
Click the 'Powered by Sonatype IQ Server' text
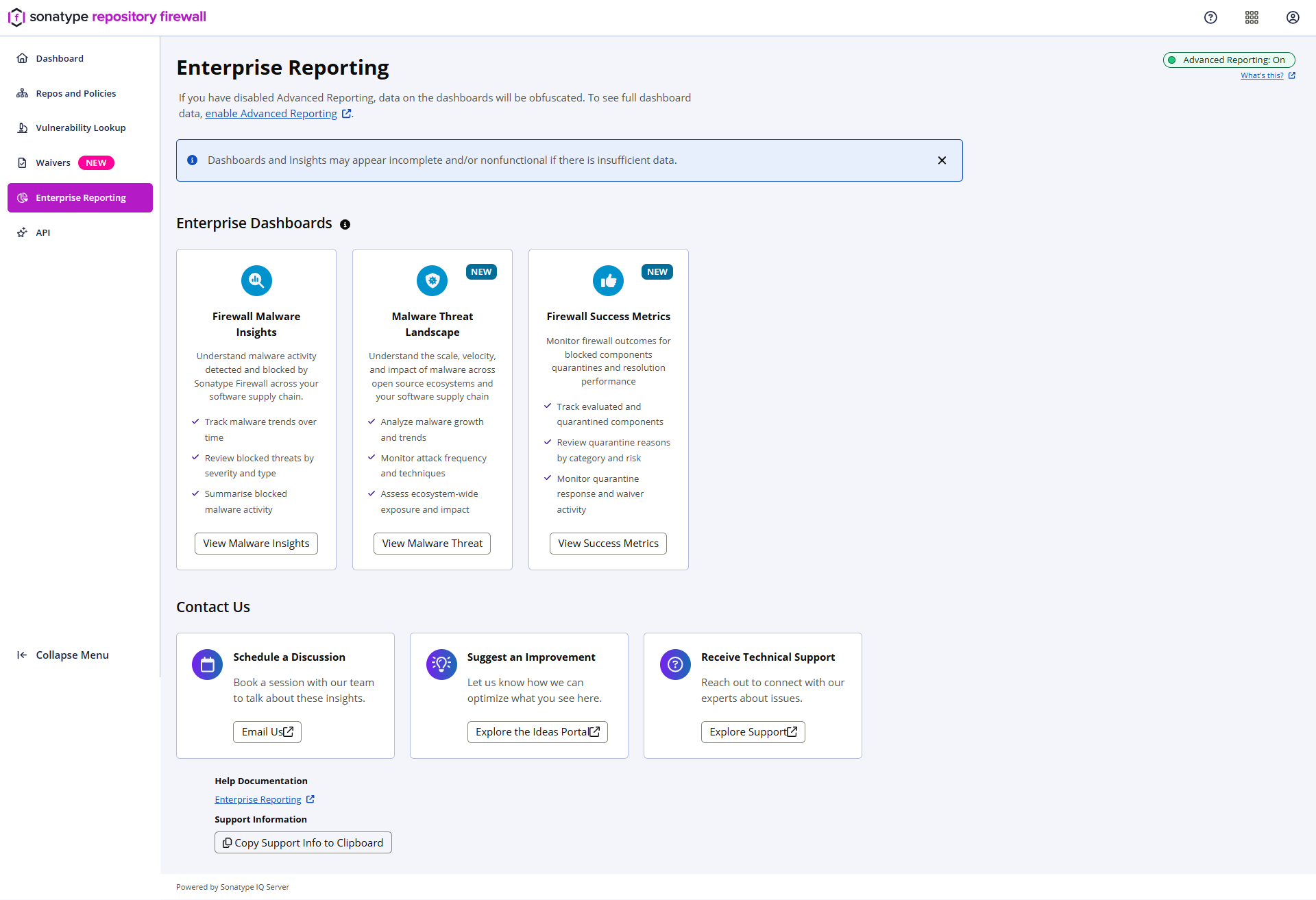tap(232, 887)
